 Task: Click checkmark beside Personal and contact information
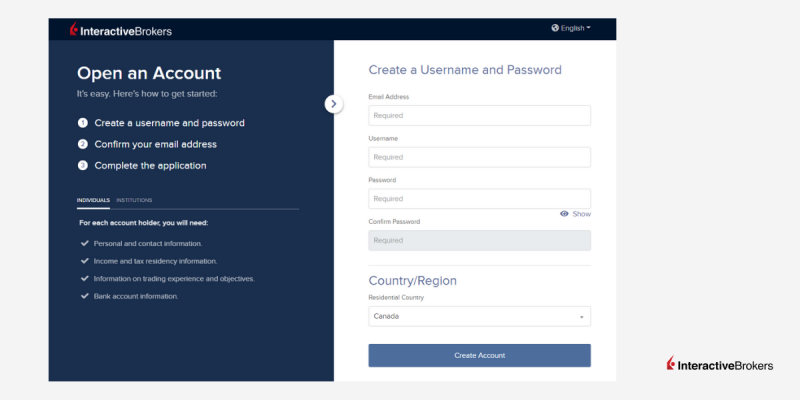click(x=85, y=243)
